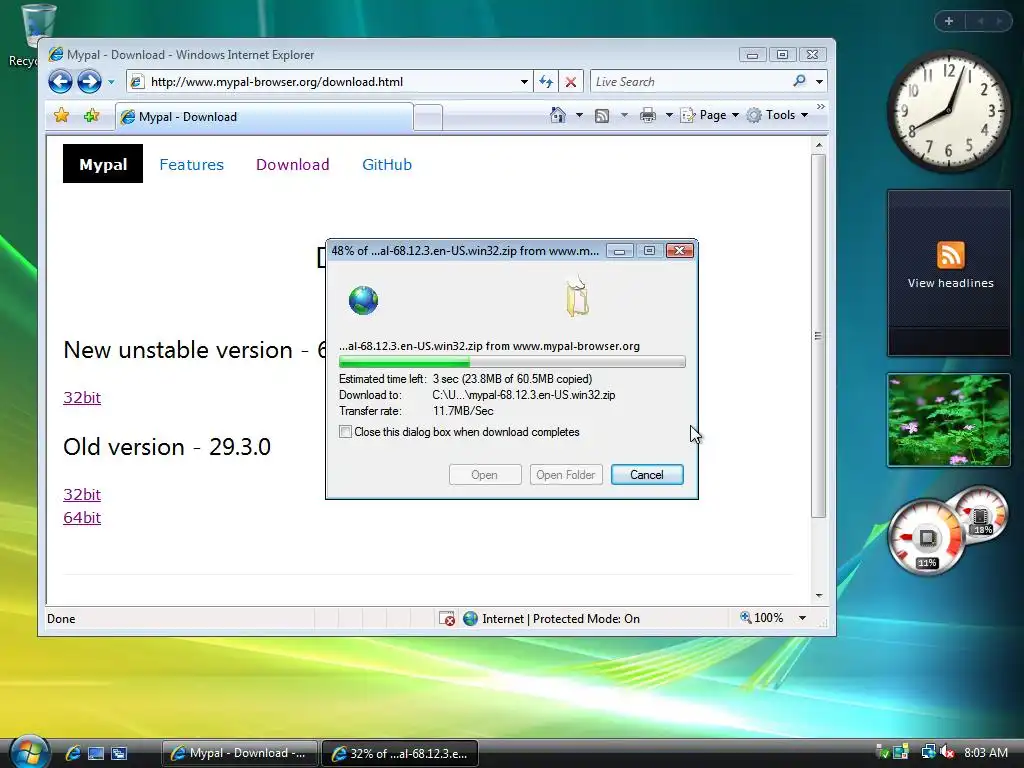Click the sidebar Add Gadgets plus button
The width and height of the screenshot is (1024, 768).
pos(949,22)
